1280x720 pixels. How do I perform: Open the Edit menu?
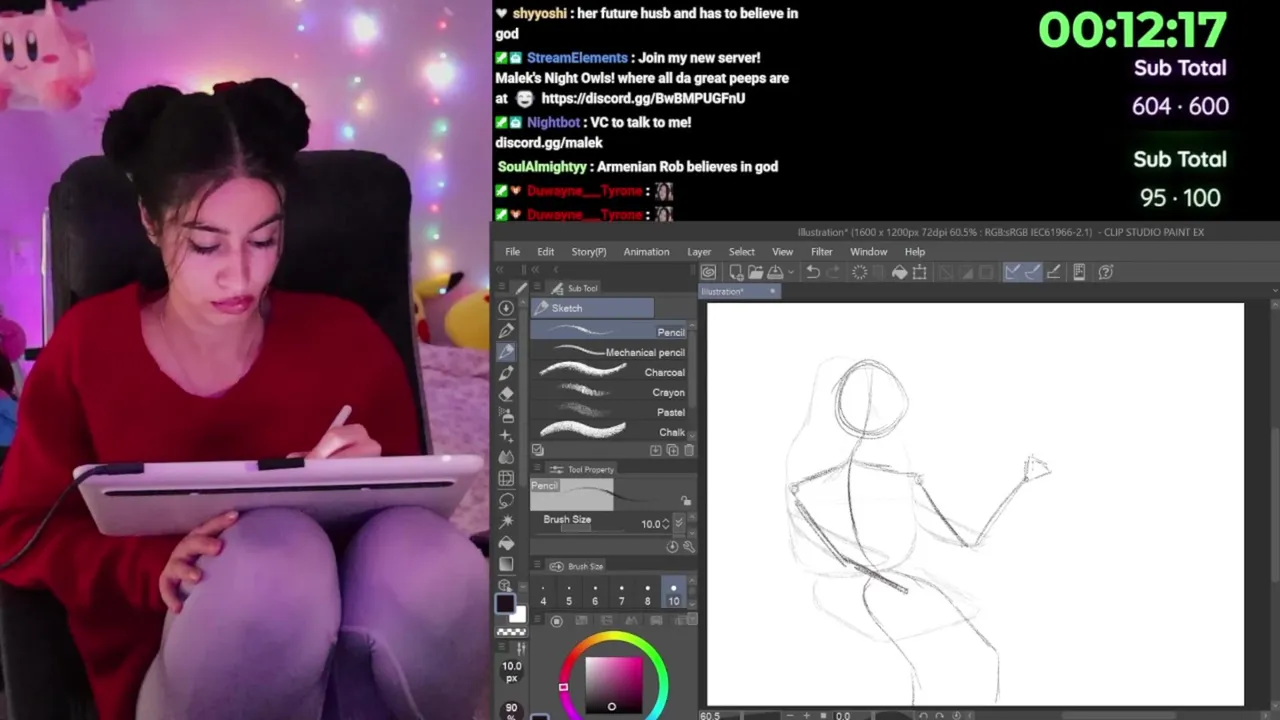point(545,252)
